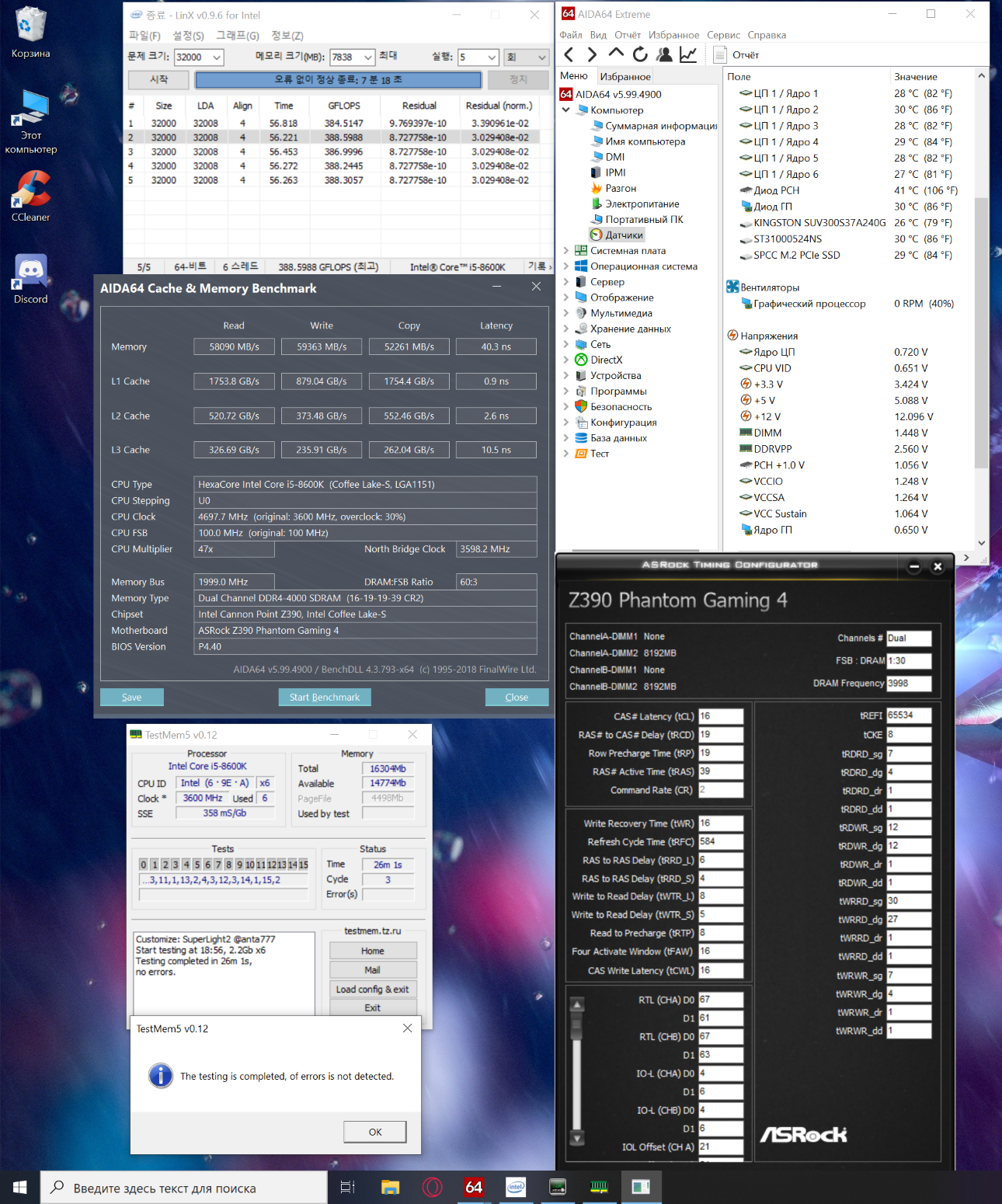Viewport: 1002px width, 1204px height.
Task: Open the AIDA64 toolbar line graph icon
Action: click(688, 54)
